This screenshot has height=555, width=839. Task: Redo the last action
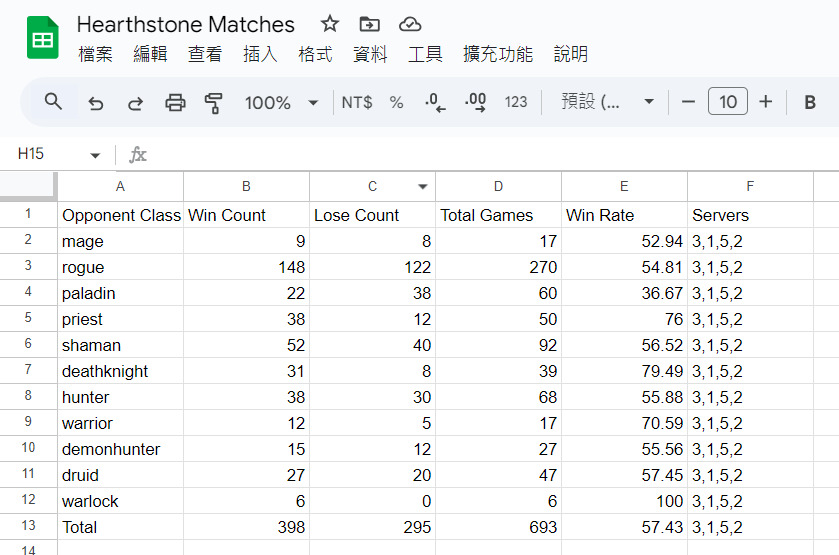[135, 102]
